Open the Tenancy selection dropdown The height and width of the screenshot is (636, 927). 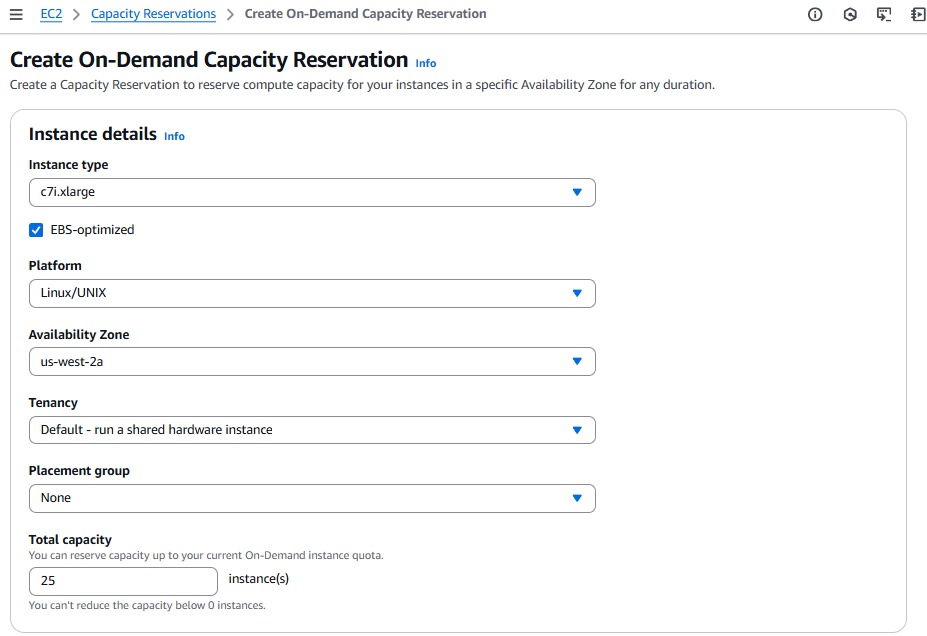pos(300,430)
